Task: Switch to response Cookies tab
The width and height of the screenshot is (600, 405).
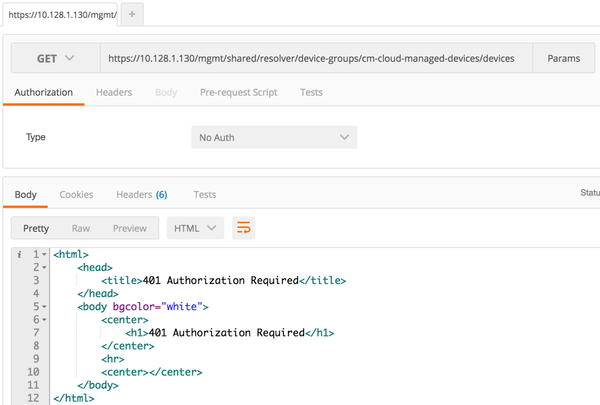Action: click(x=76, y=194)
